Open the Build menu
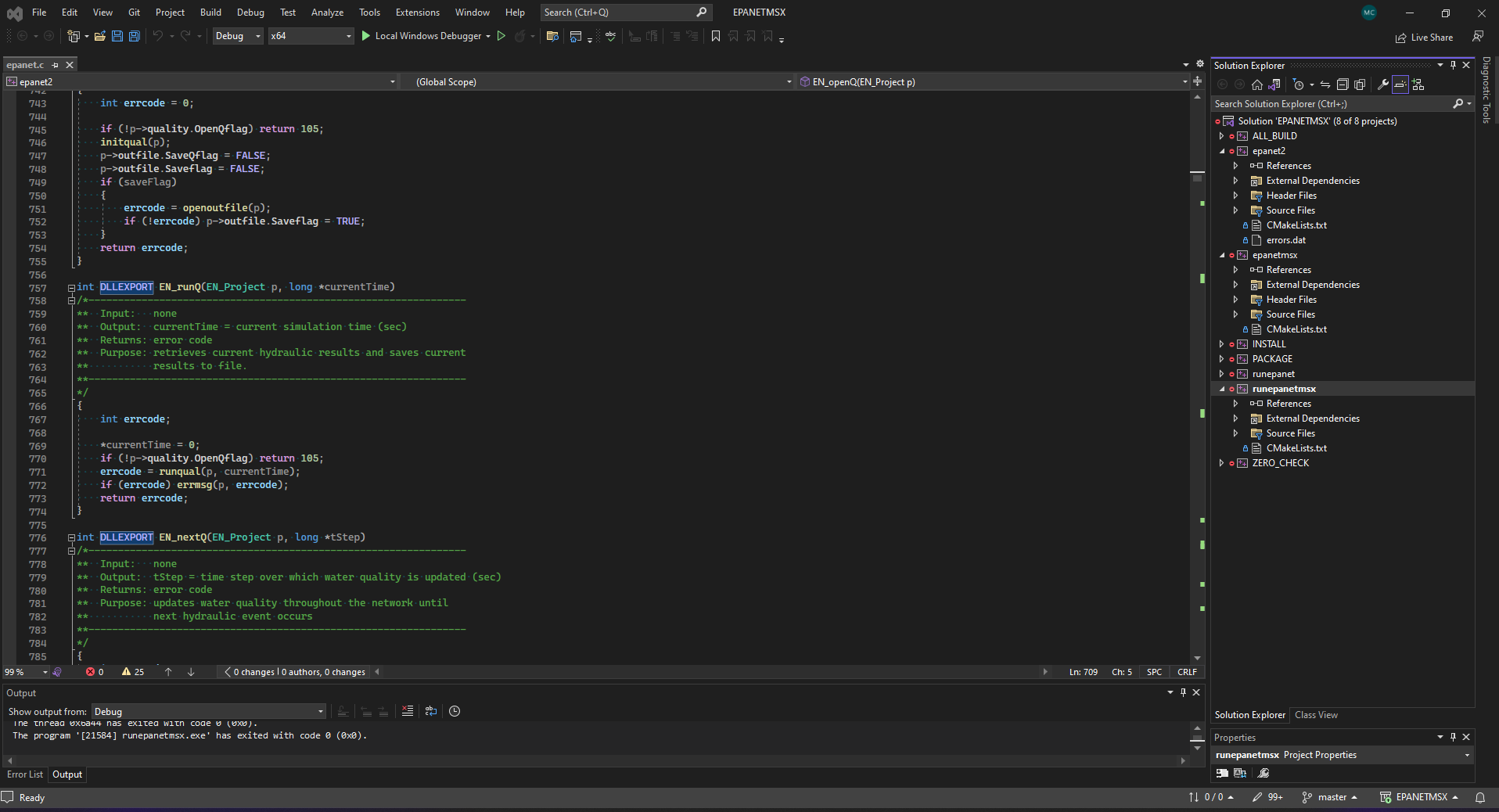 point(210,13)
